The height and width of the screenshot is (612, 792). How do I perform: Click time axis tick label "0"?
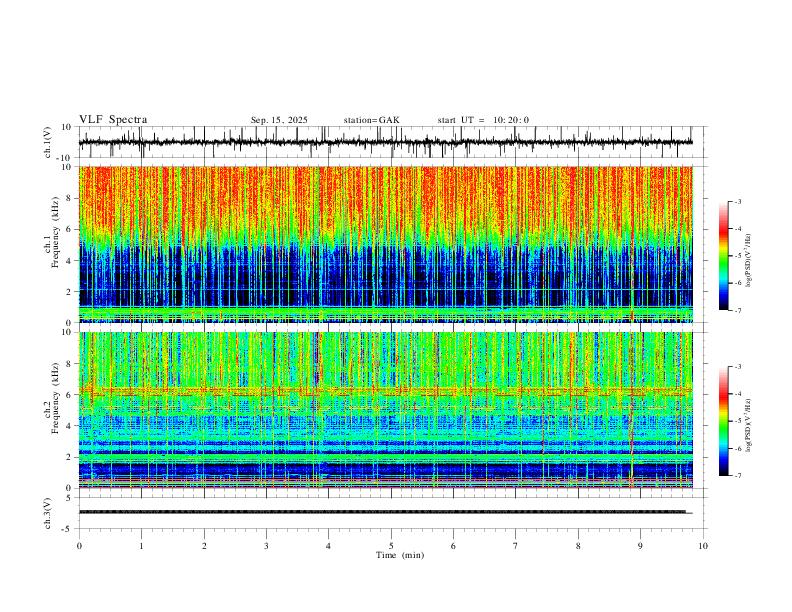79,546
